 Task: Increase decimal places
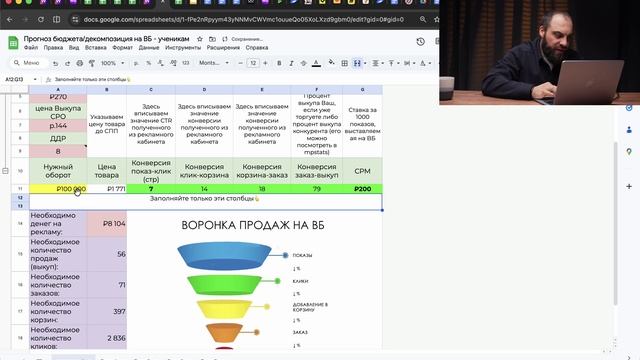pyautogui.click(x=173, y=63)
